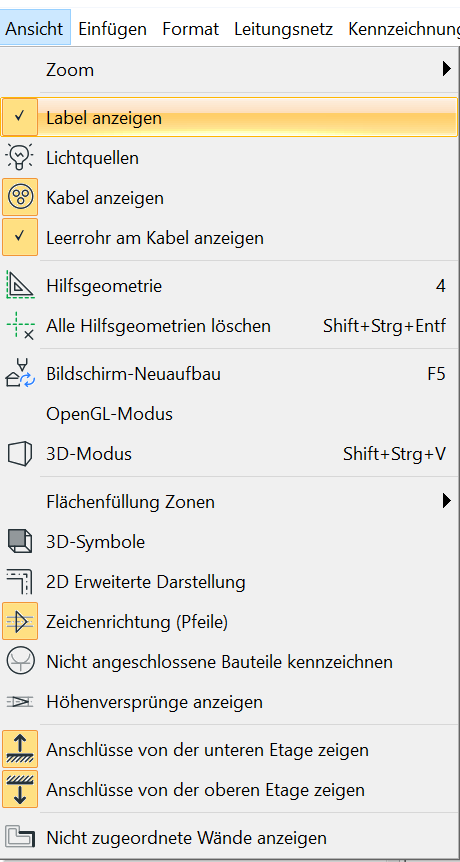Click the 3D-Modus perspective icon
This screenshot has height=862, width=460.
(20, 454)
